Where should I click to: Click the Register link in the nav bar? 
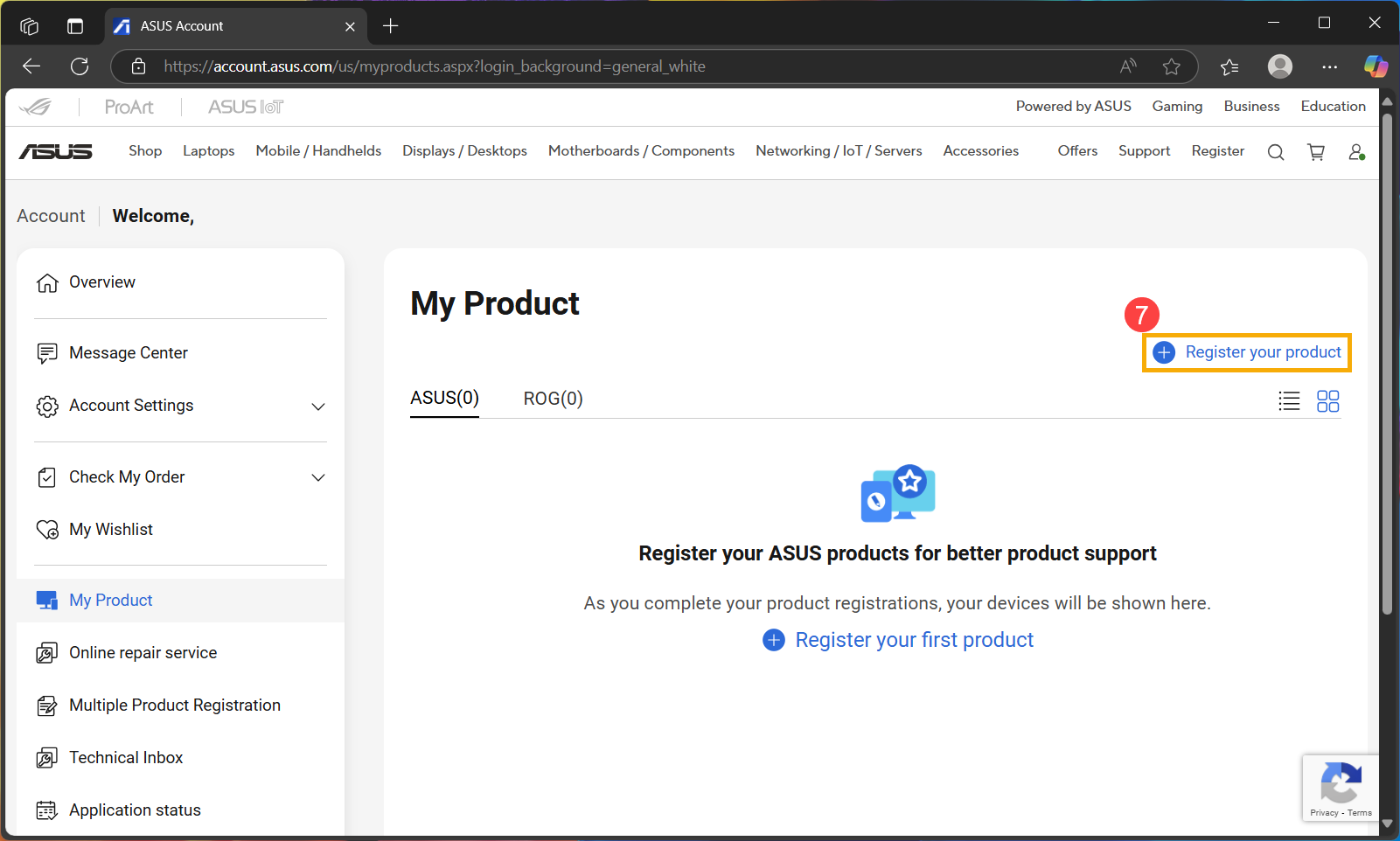tap(1217, 151)
